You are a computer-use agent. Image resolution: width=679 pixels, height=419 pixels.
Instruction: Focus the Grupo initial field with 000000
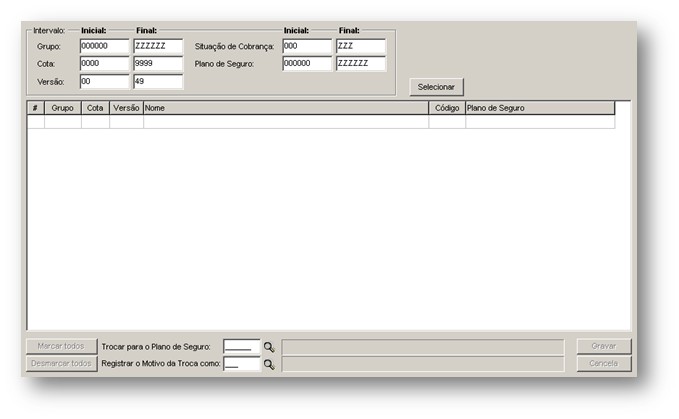(x=104, y=46)
